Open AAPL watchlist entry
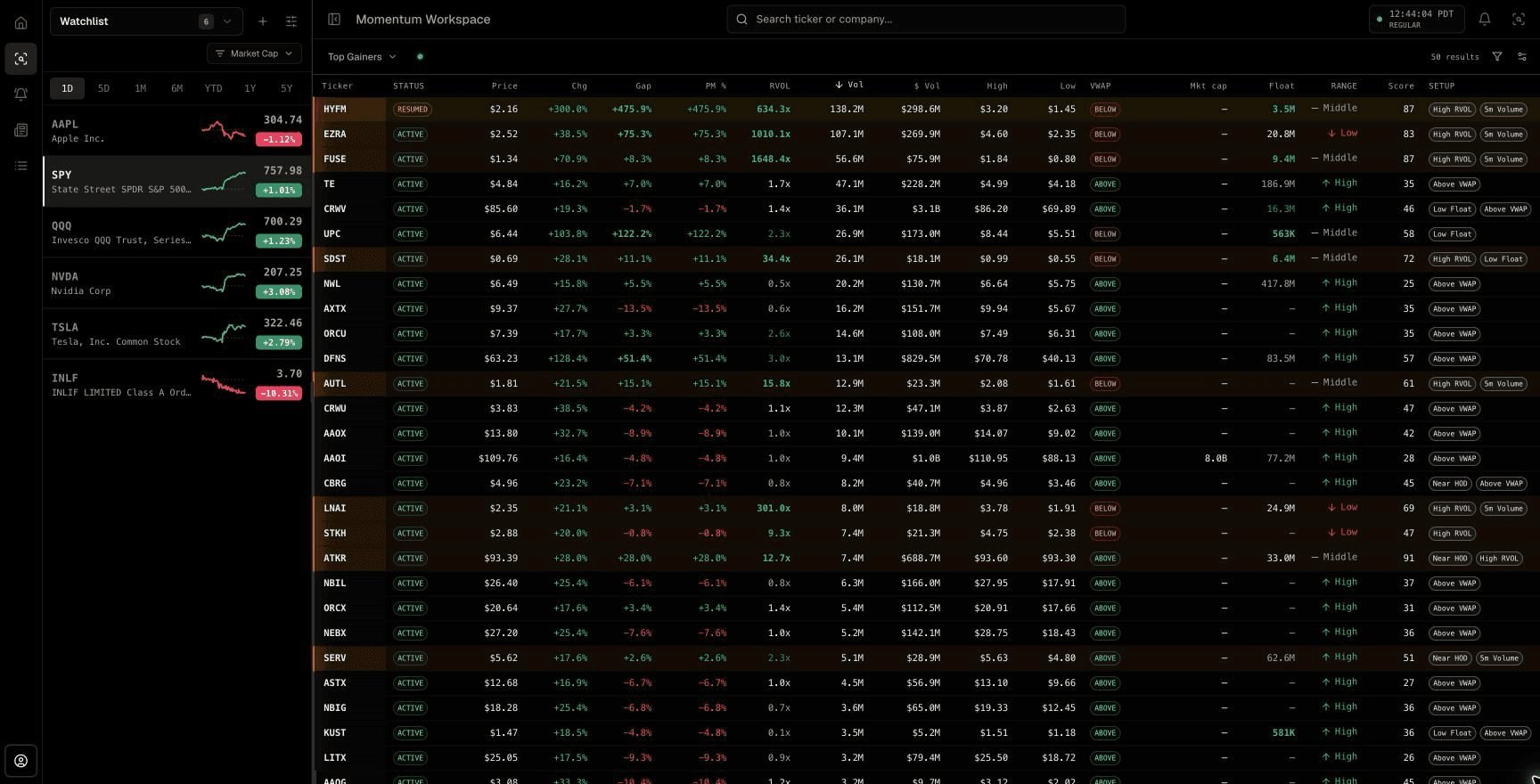This screenshot has height=784, width=1540. (x=176, y=131)
